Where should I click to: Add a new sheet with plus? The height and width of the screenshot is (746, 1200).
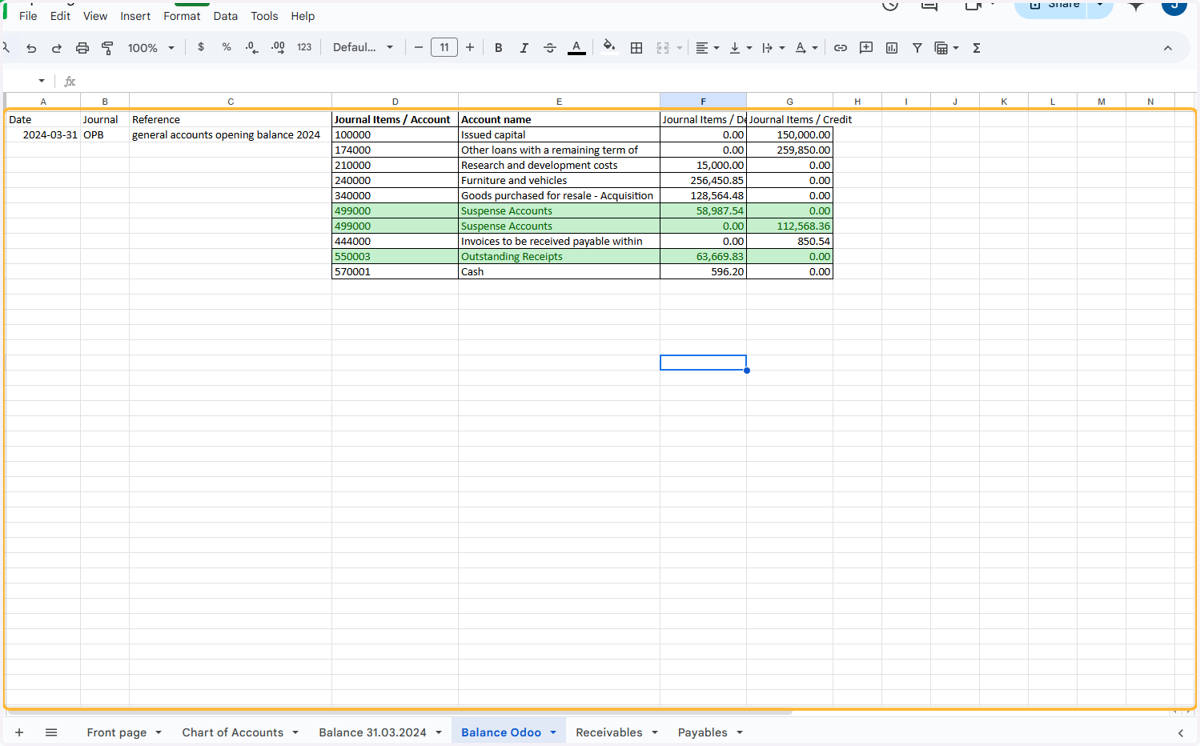(x=19, y=732)
